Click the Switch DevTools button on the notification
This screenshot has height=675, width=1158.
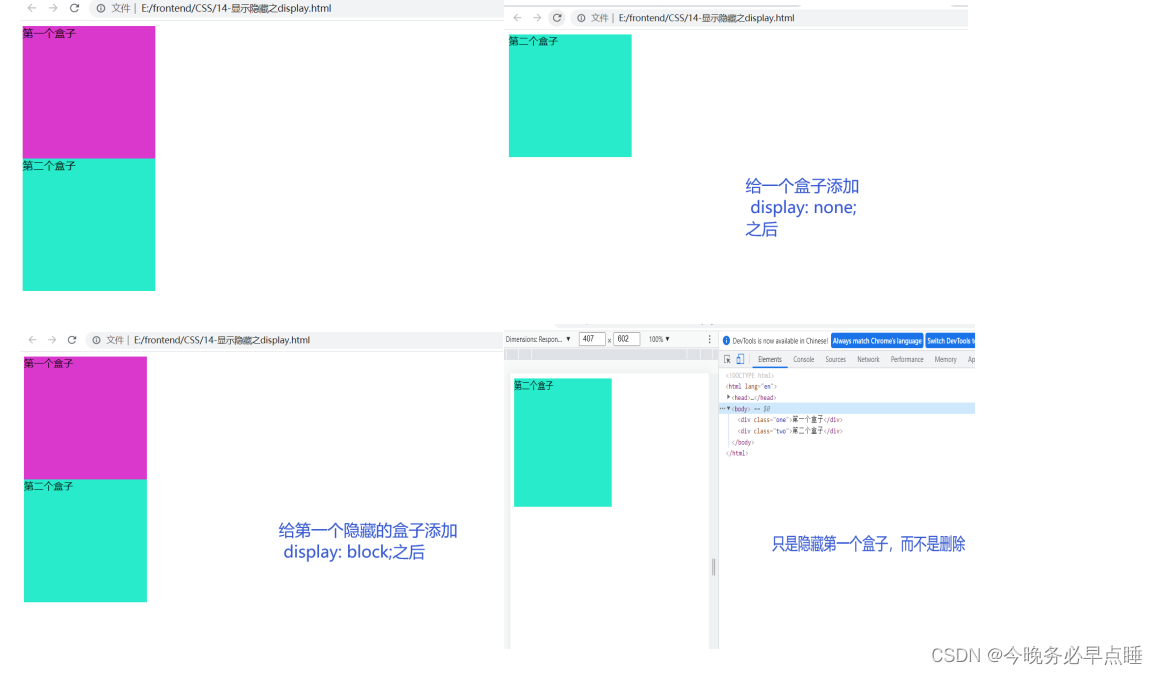click(951, 341)
